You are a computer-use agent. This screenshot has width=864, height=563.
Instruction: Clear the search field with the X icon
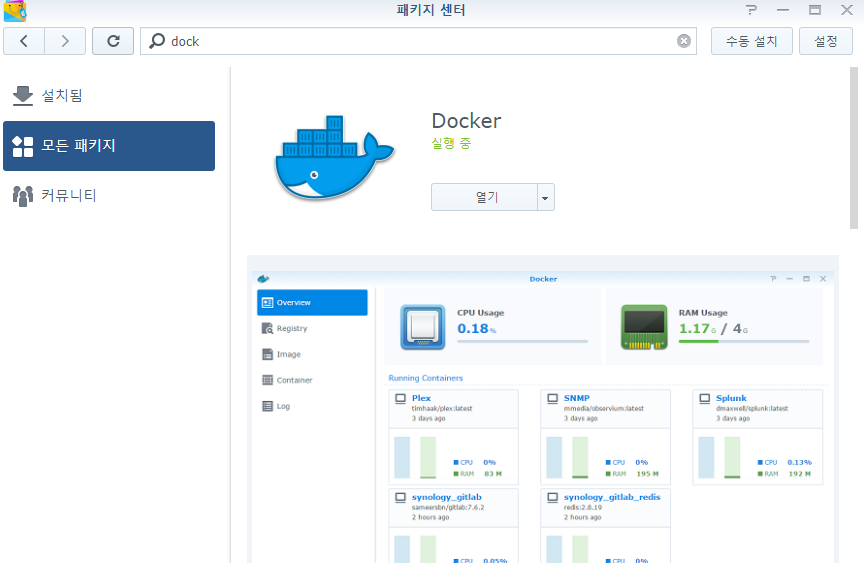684,41
